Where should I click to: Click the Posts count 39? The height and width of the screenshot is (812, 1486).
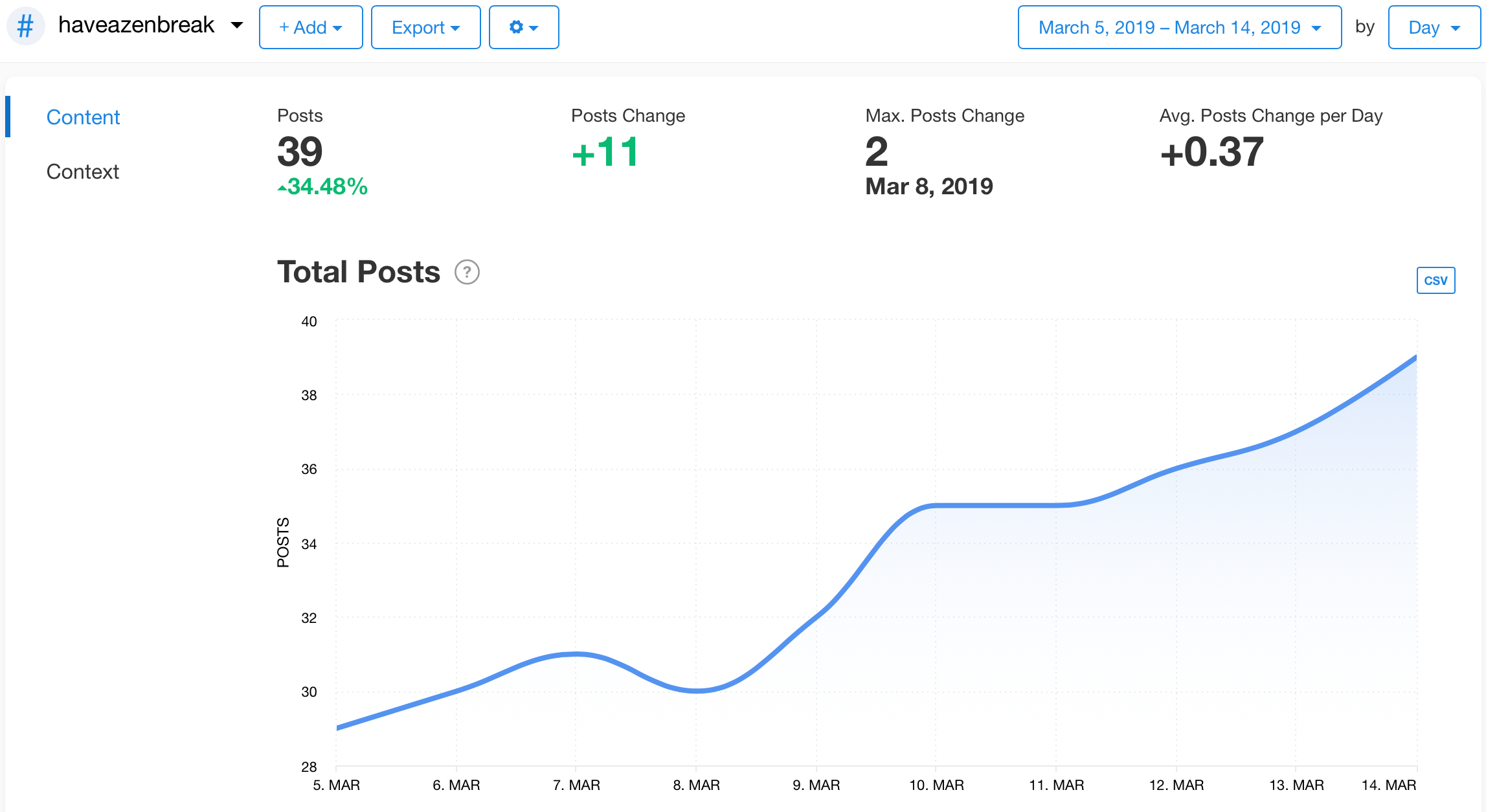pyautogui.click(x=300, y=152)
